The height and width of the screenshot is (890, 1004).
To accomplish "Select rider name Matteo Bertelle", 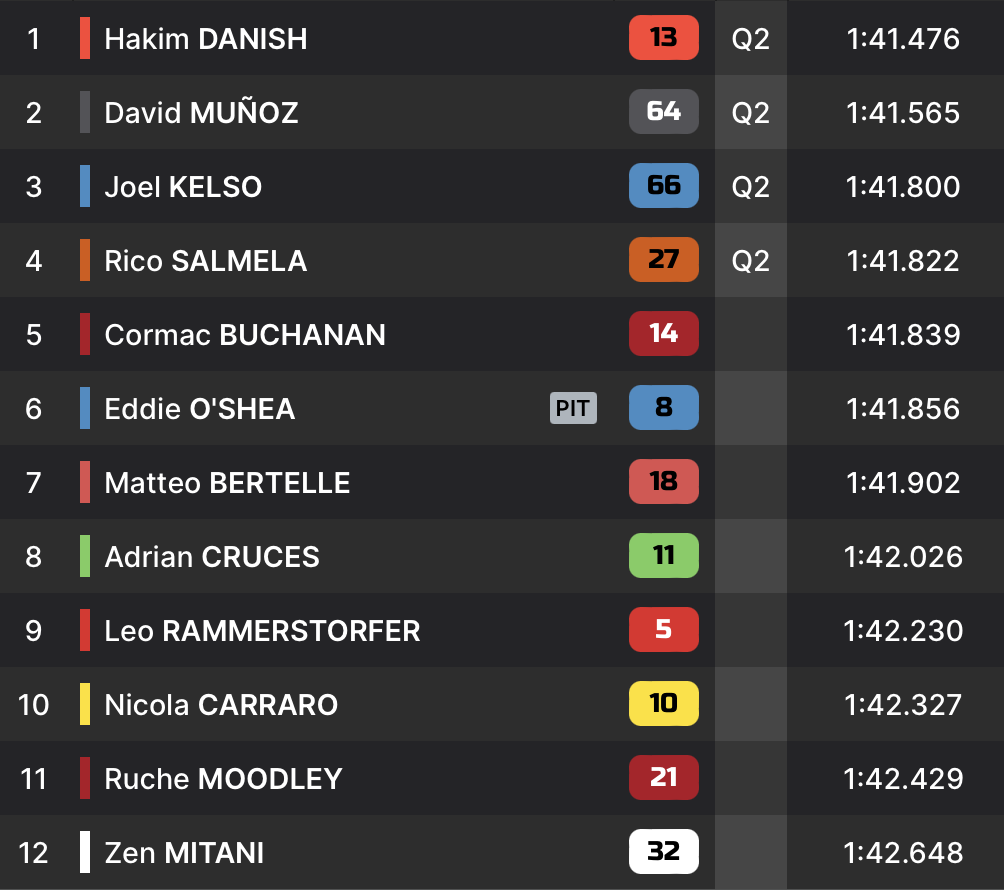I will [227, 482].
